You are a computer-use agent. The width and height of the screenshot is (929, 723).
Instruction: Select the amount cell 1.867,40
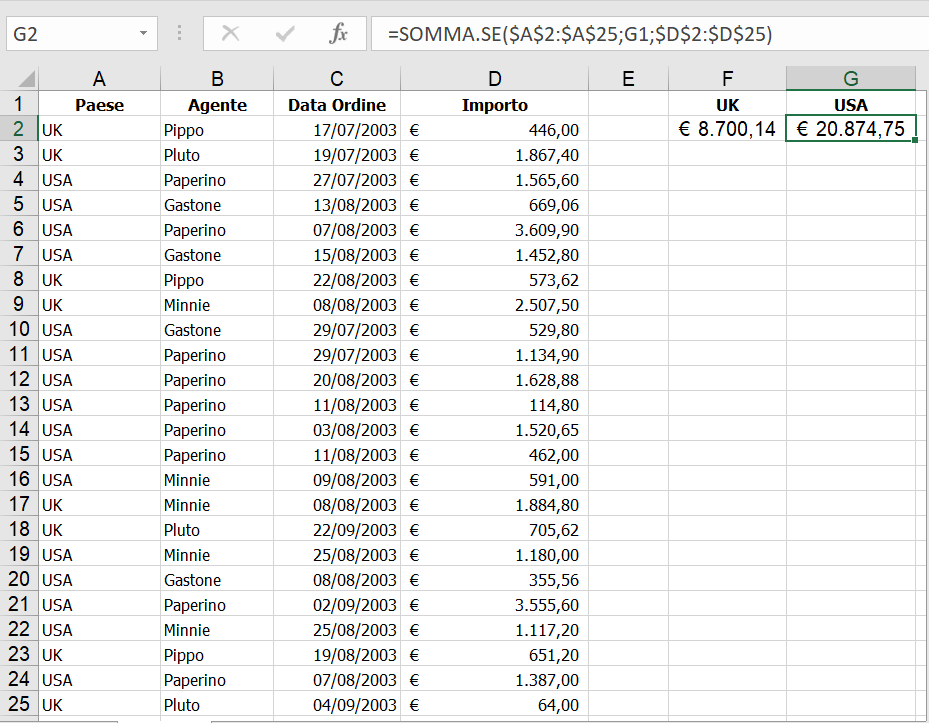[x=495, y=154]
